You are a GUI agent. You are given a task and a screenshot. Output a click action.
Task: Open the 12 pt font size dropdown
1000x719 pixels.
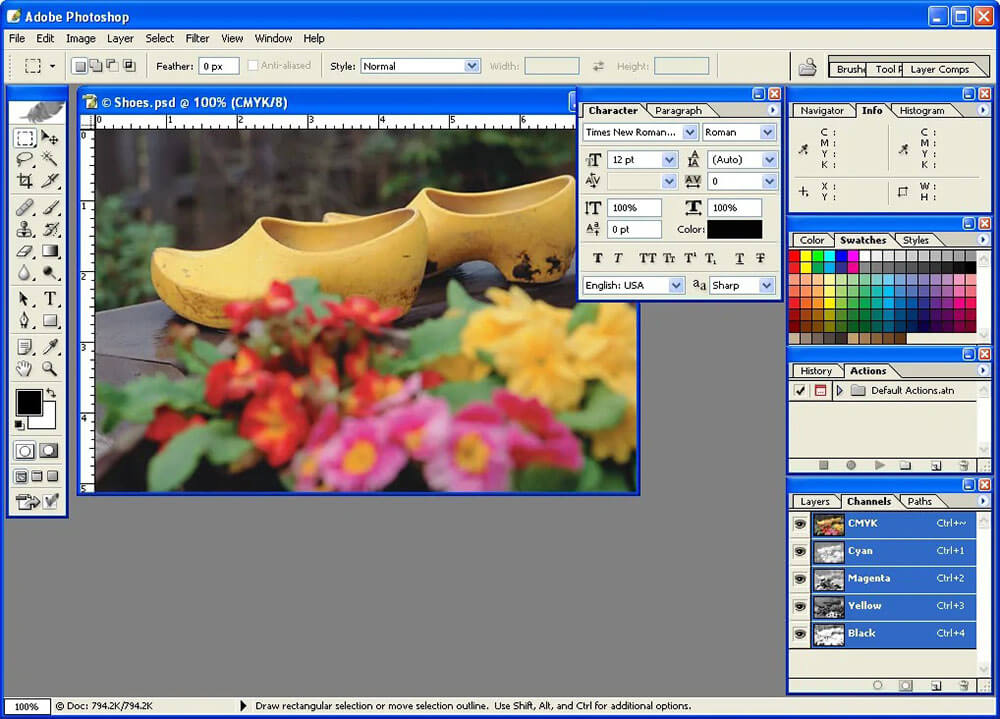pyautogui.click(x=669, y=159)
